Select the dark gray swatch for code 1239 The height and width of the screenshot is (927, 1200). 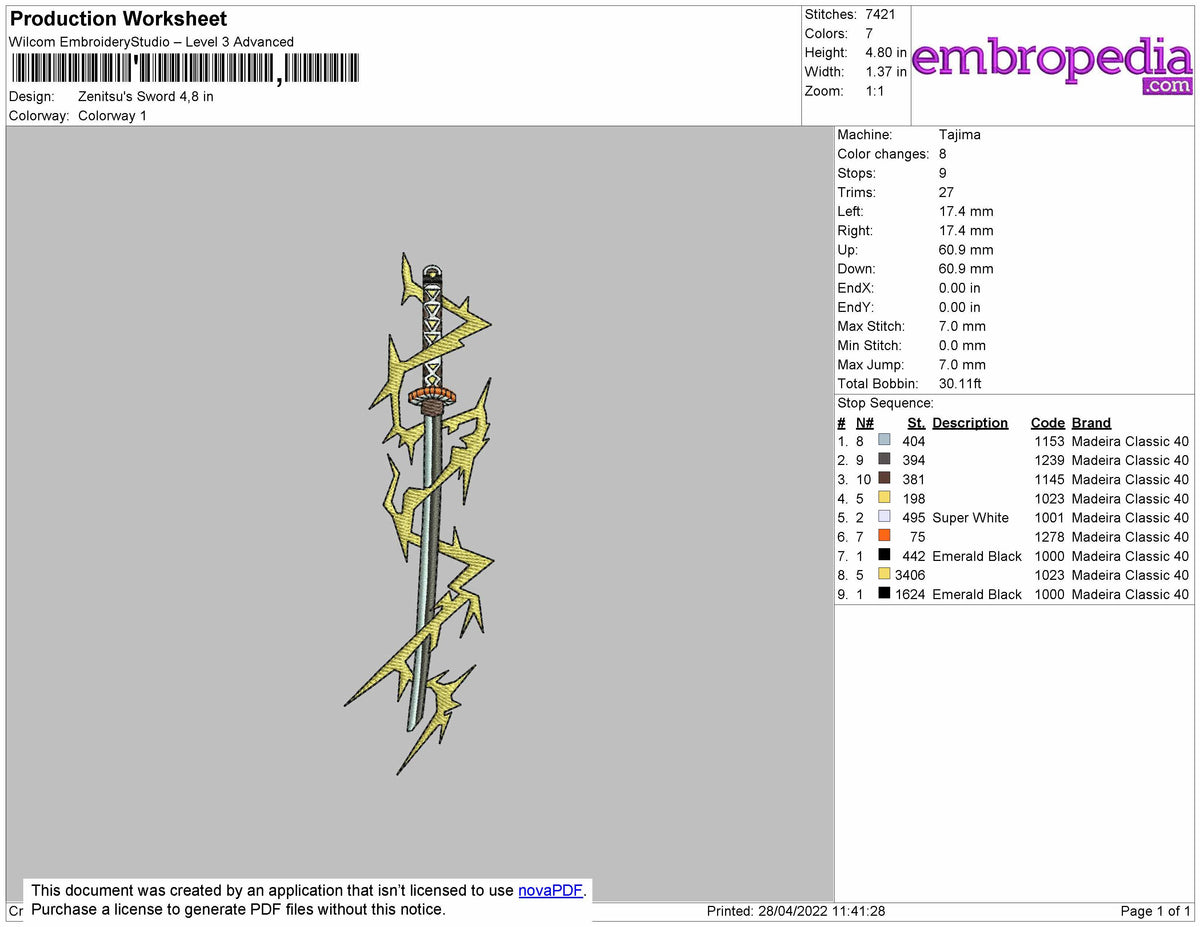click(883, 459)
